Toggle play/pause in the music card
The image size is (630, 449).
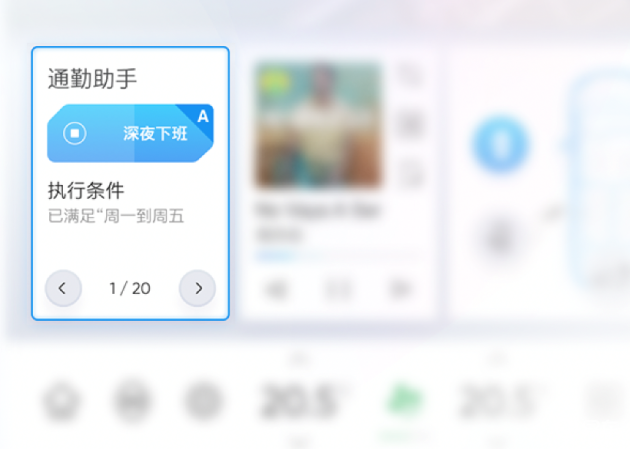click(x=338, y=288)
